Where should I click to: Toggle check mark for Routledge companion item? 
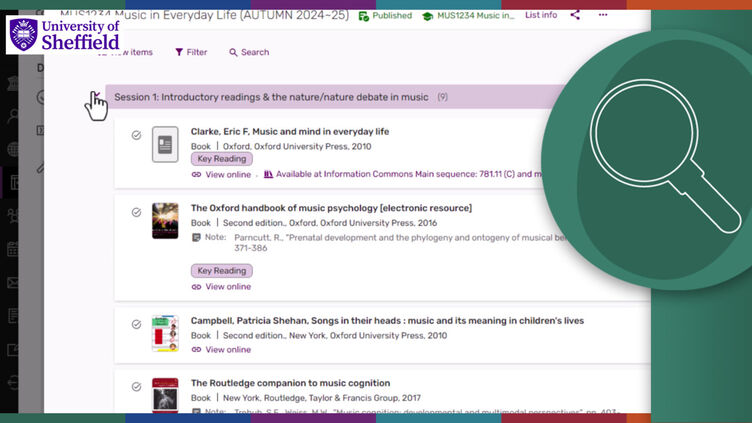click(137, 386)
